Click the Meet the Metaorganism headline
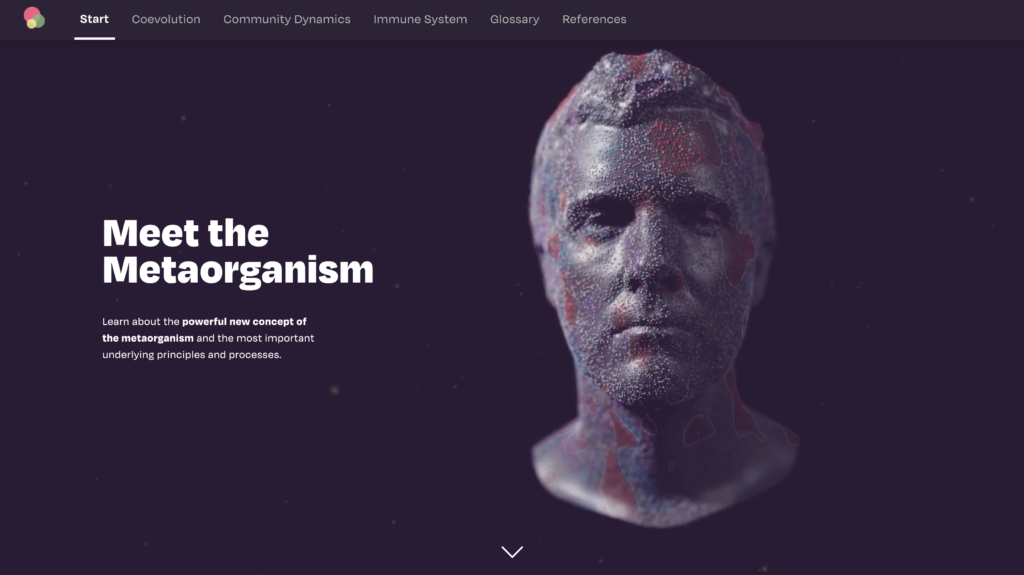The height and width of the screenshot is (575, 1024). 238,252
